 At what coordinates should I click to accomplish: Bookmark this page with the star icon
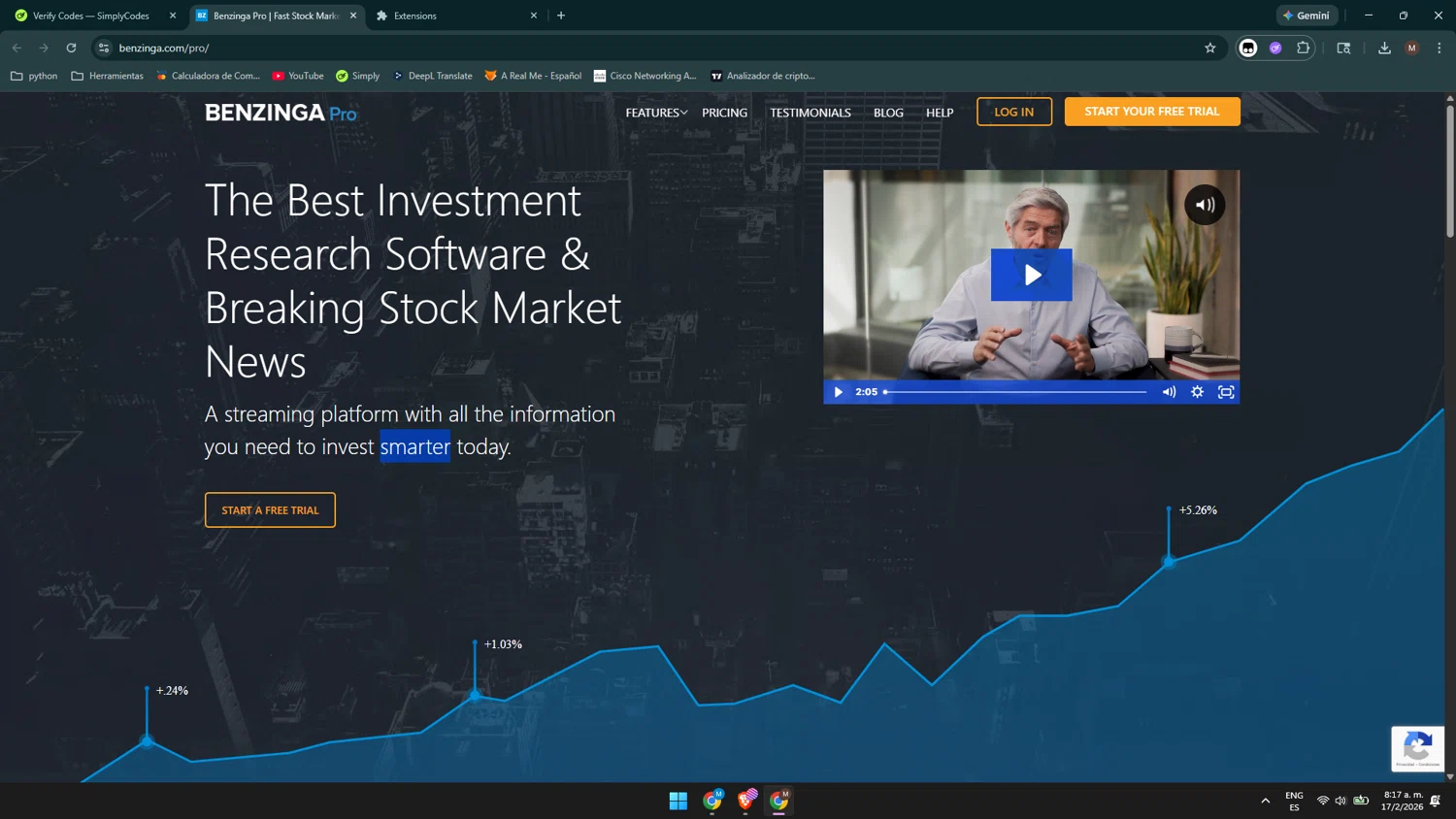(x=1209, y=48)
